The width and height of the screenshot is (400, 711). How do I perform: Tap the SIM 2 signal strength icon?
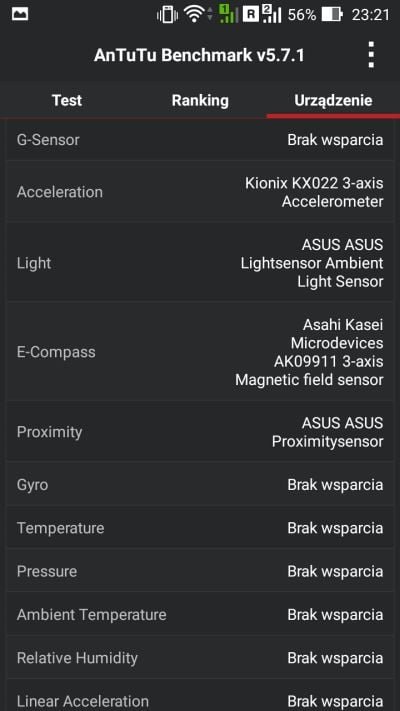click(272, 14)
